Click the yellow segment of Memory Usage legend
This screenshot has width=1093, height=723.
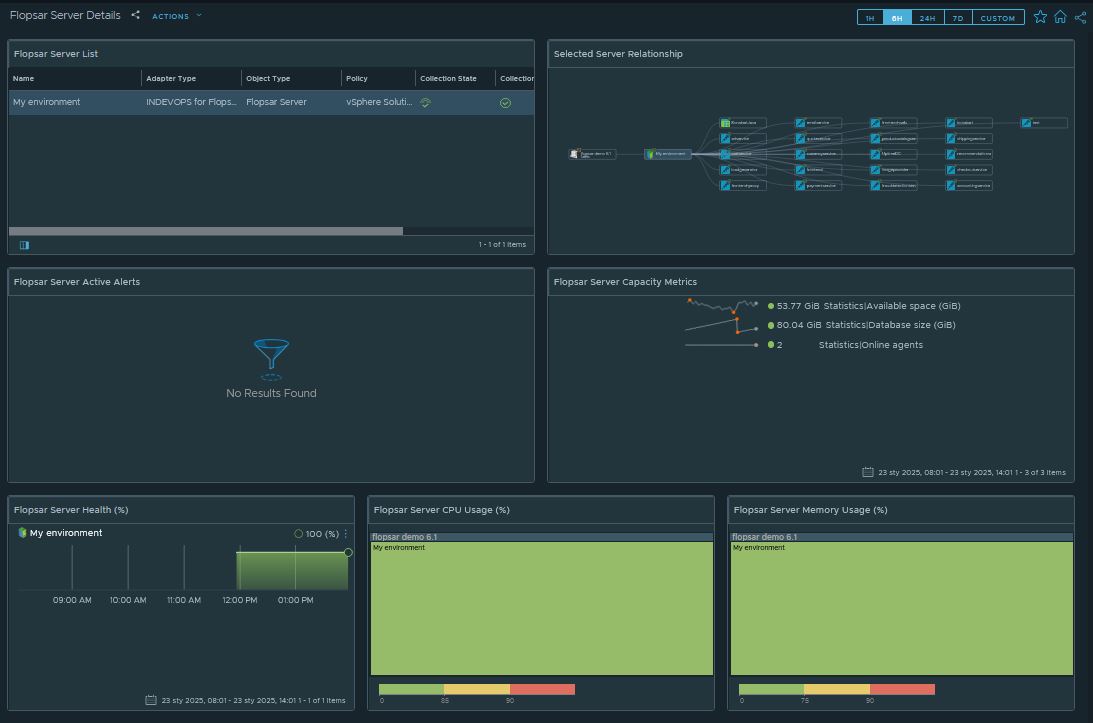tap(836, 689)
